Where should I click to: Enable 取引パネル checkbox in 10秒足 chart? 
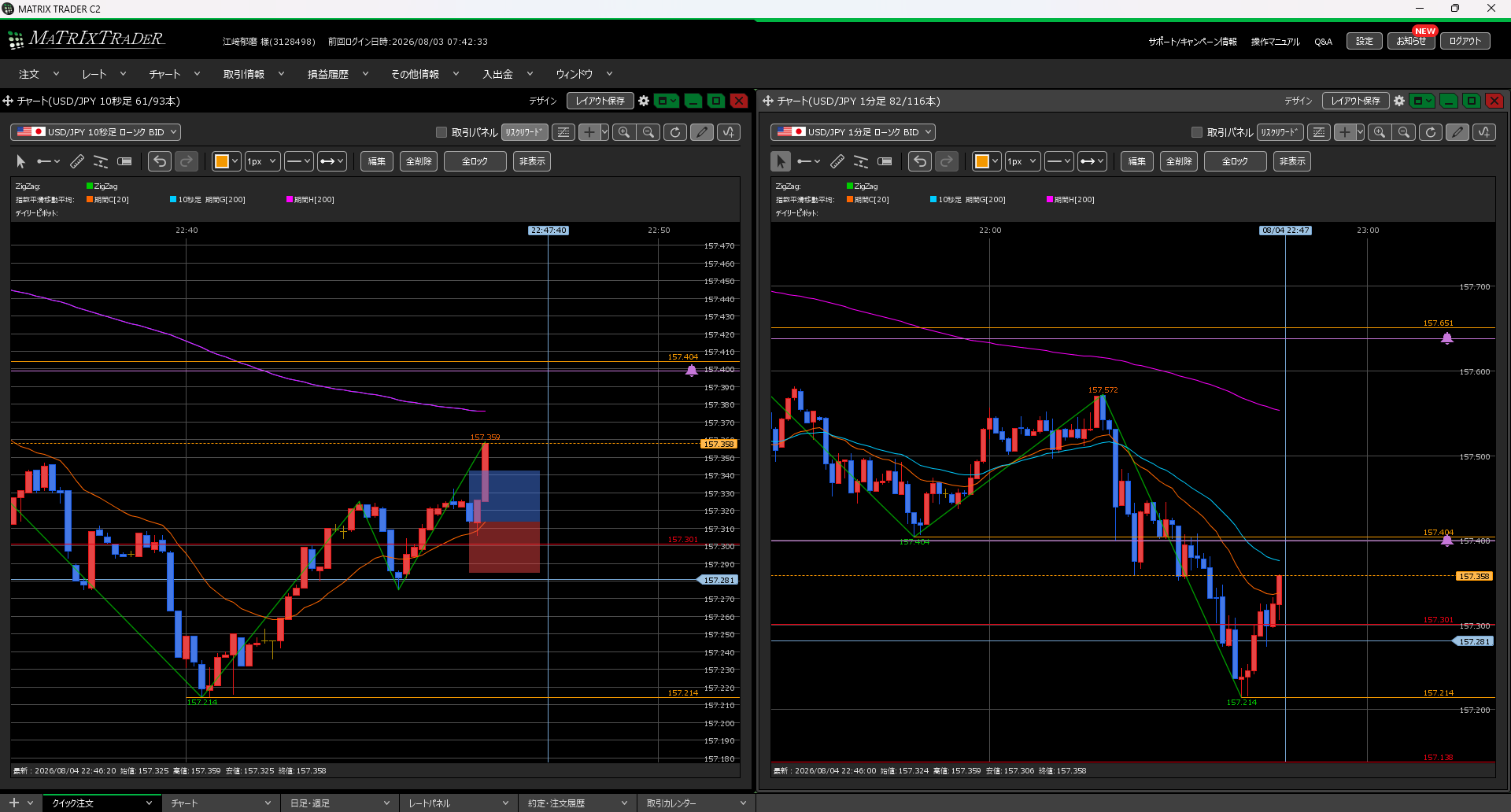[x=441, y=132]
